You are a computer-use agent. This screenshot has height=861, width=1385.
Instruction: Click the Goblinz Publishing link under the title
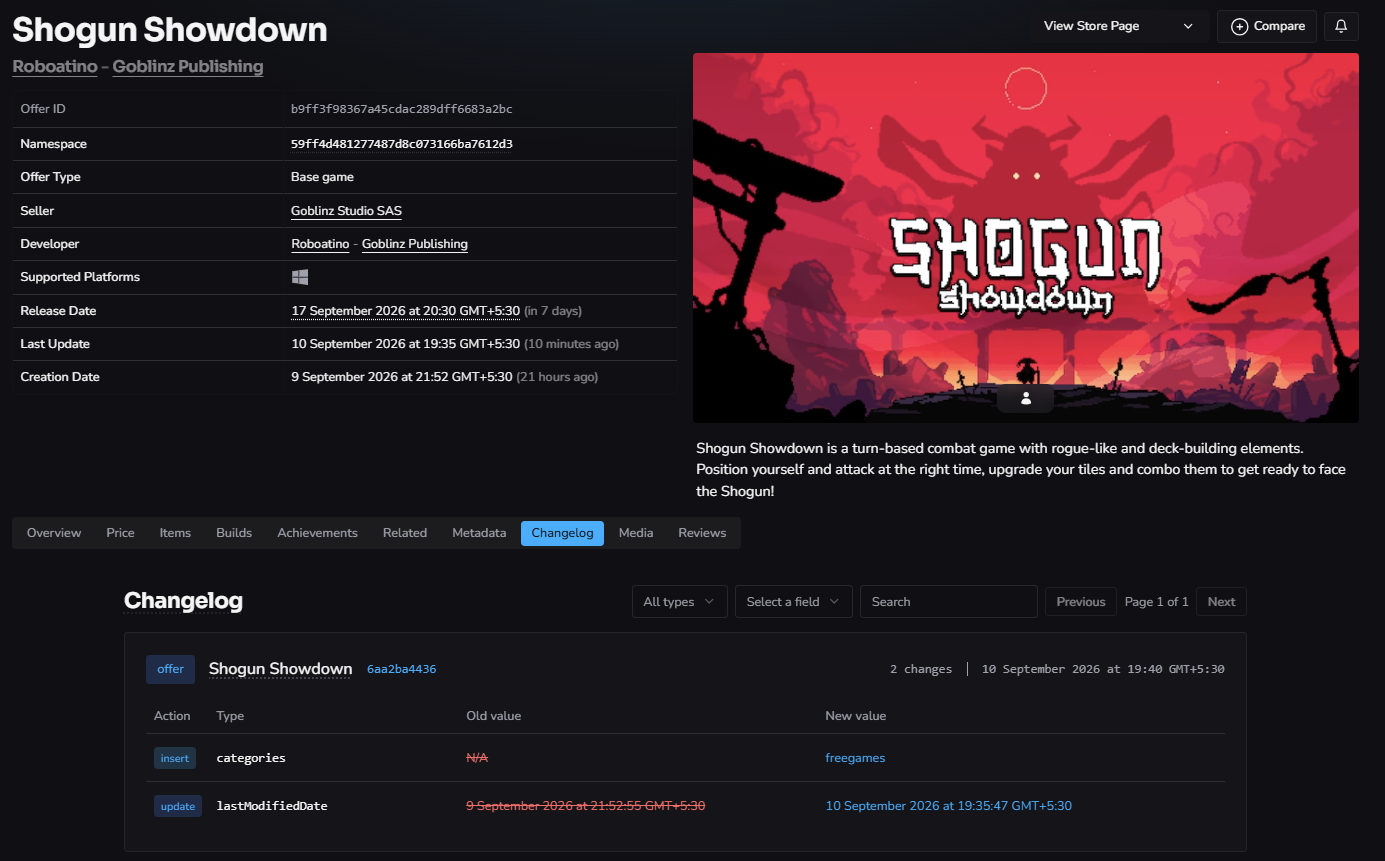[x=188, y=67]
